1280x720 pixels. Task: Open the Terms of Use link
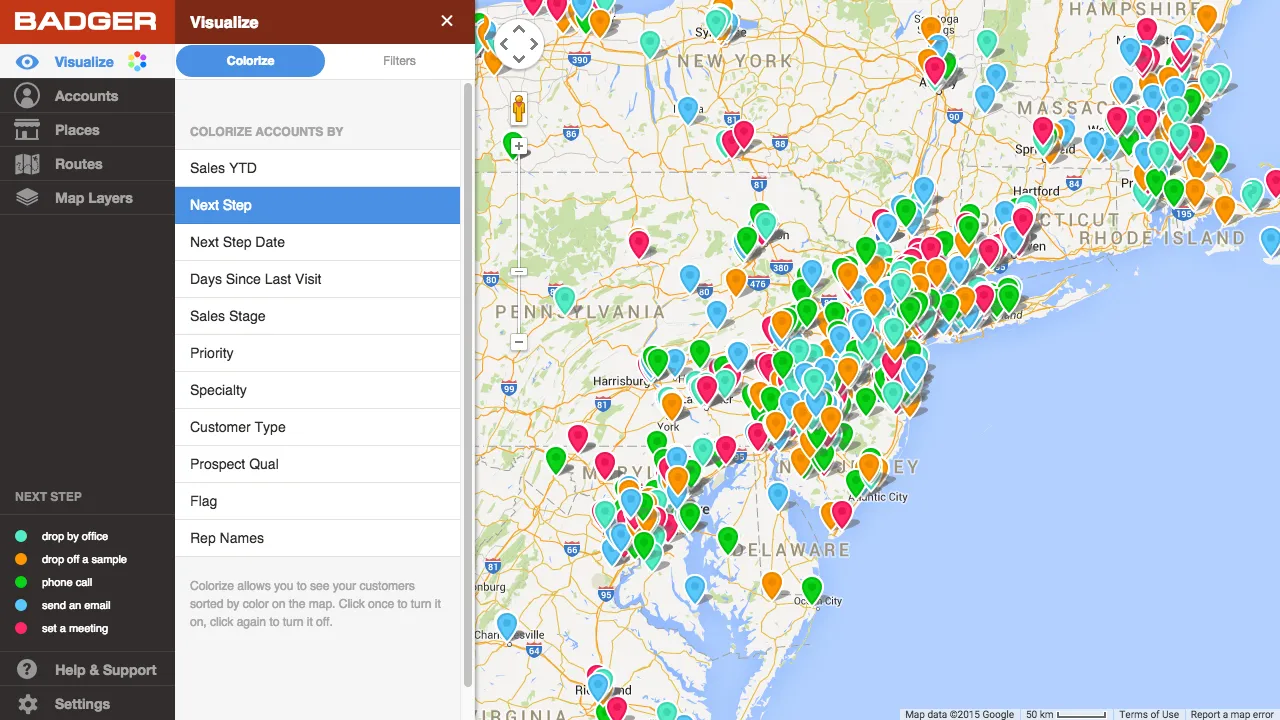click(x=1149, y=714)
